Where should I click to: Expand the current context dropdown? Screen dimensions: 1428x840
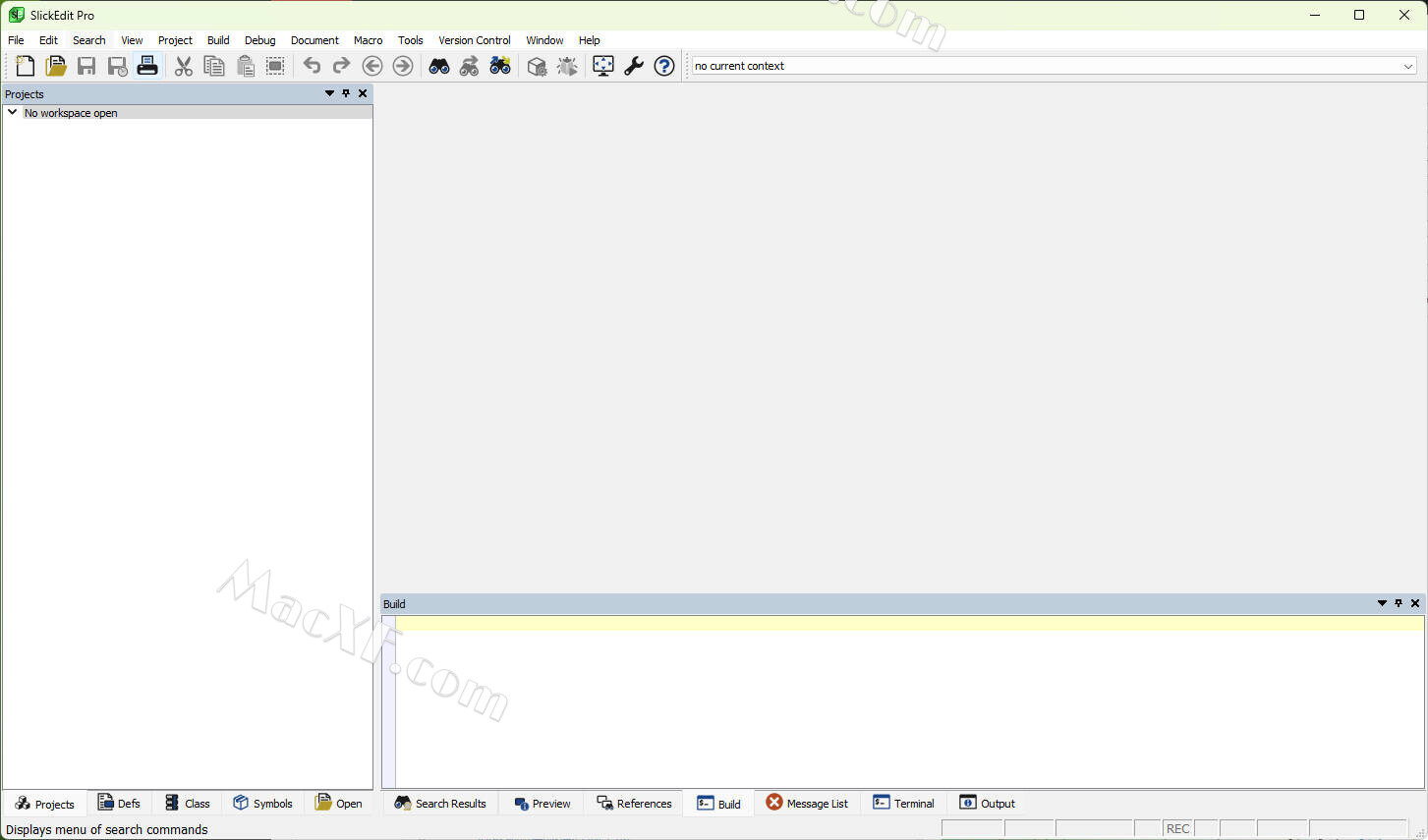tap(1407, 66)
